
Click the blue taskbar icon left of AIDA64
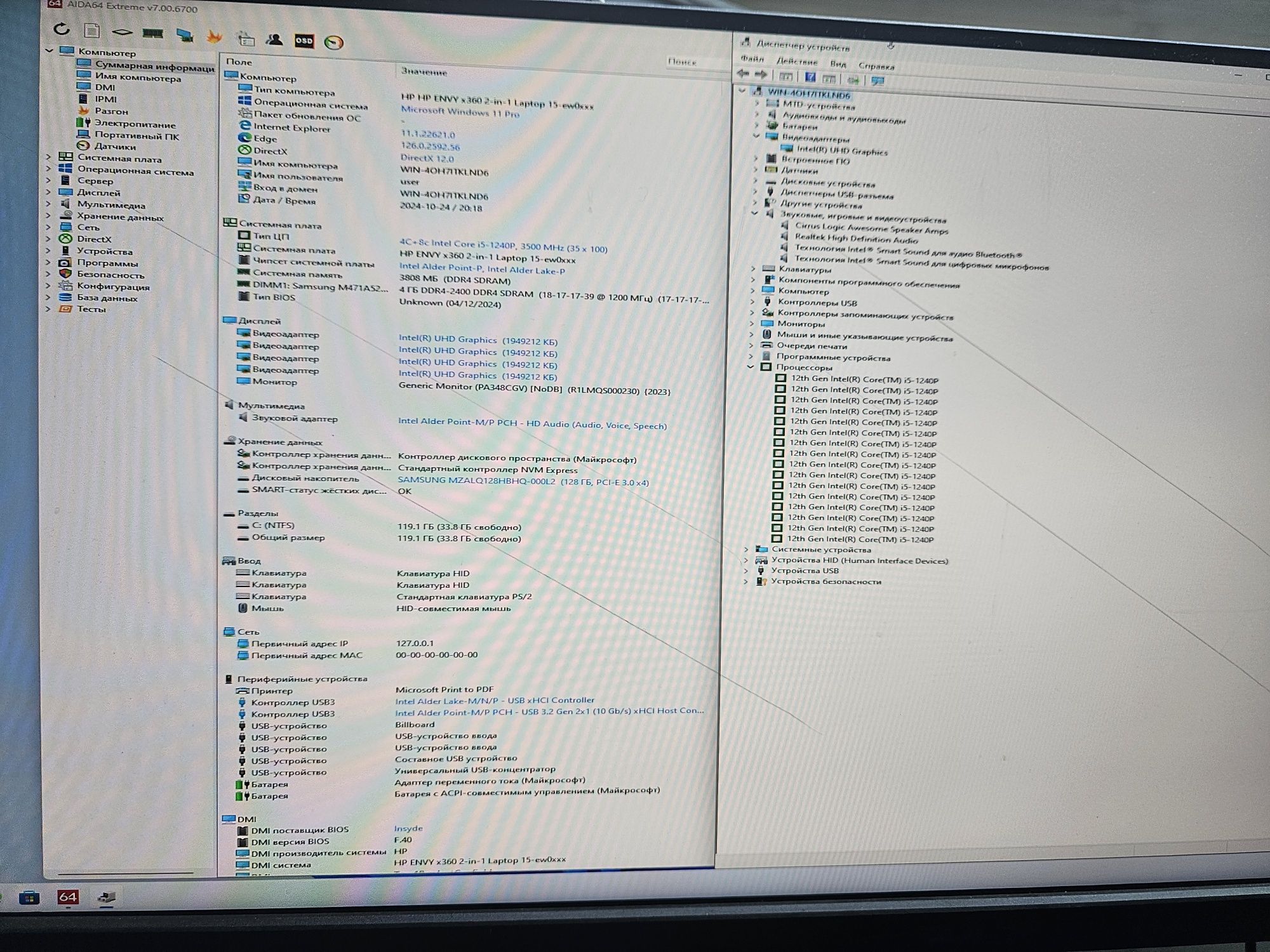pyautogui.click(x=29, y=897)
